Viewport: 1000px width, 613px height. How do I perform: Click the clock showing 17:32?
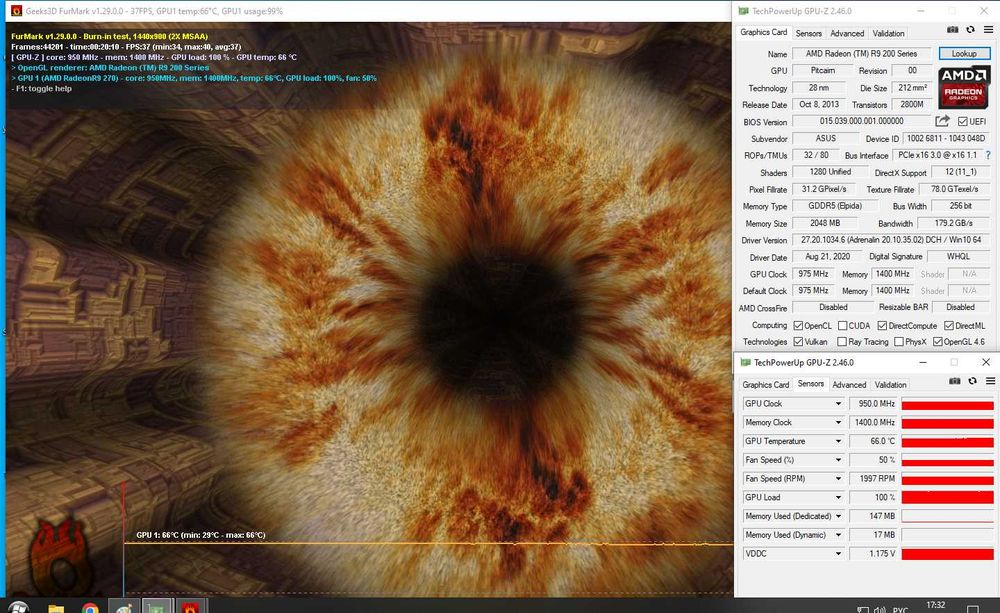pos(936,606)
